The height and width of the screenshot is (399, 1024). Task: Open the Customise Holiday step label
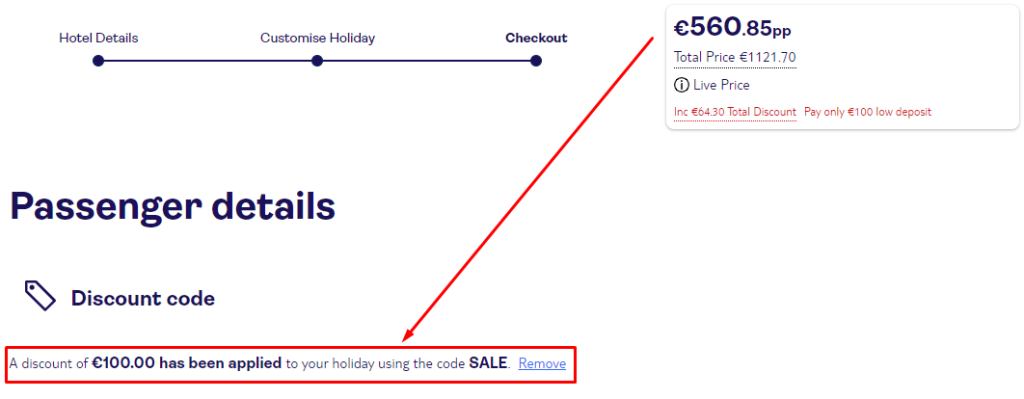coord(317,38)
